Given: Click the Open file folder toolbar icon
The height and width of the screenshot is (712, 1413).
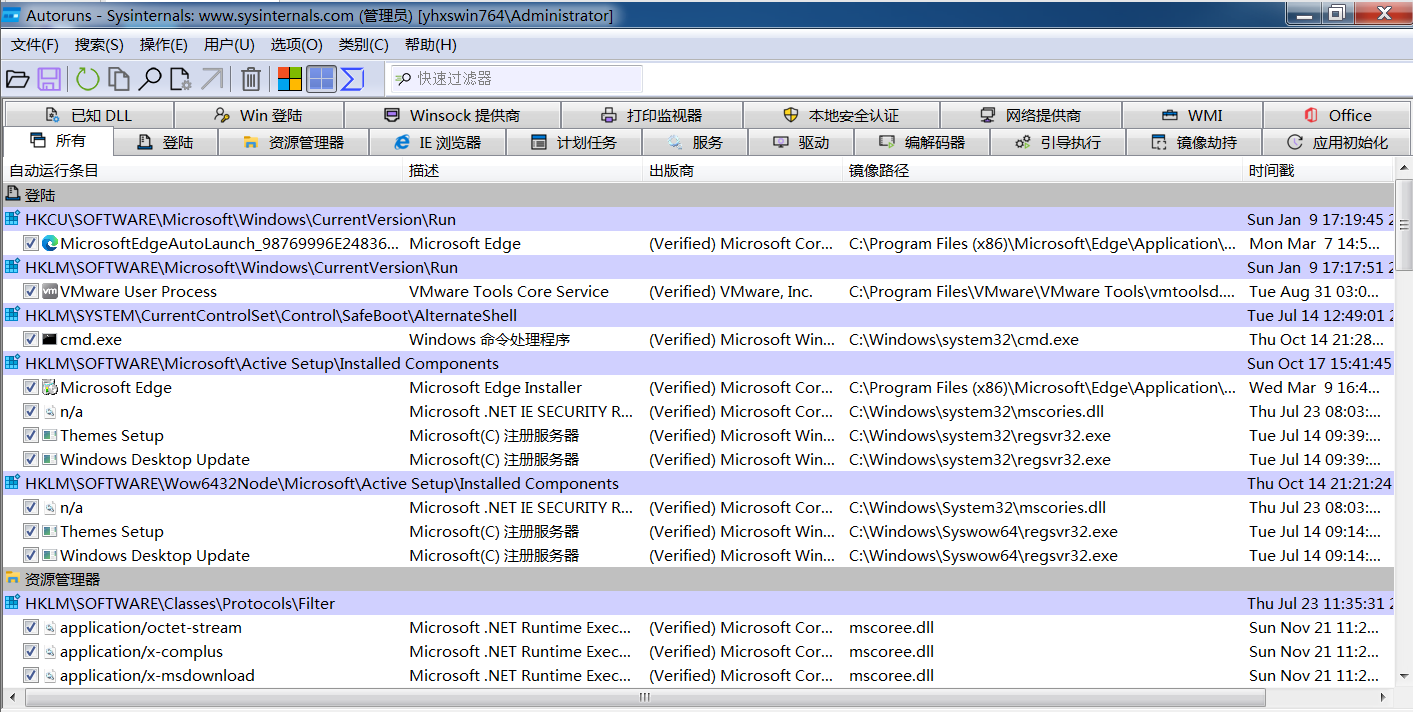Looking at the screenshot, I should tap(18, 79).
